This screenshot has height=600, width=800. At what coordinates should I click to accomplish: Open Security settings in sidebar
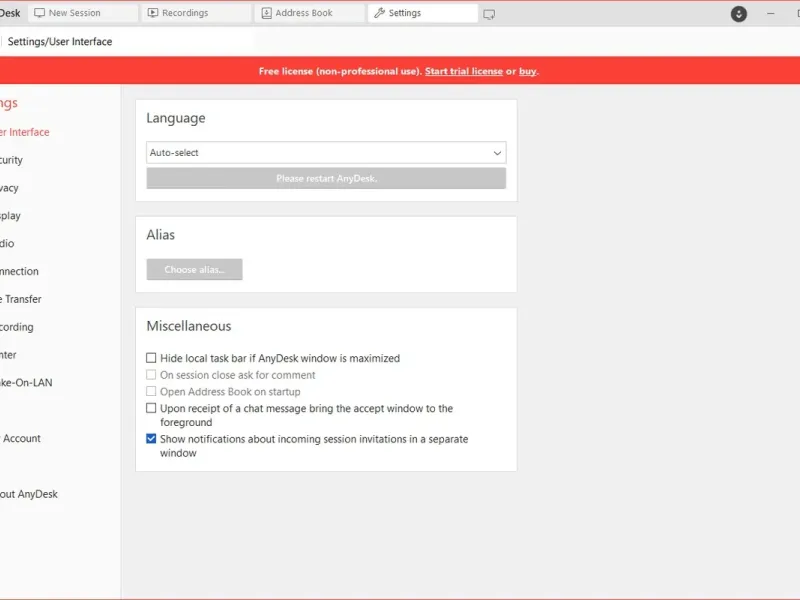click(x=11, y=160)
